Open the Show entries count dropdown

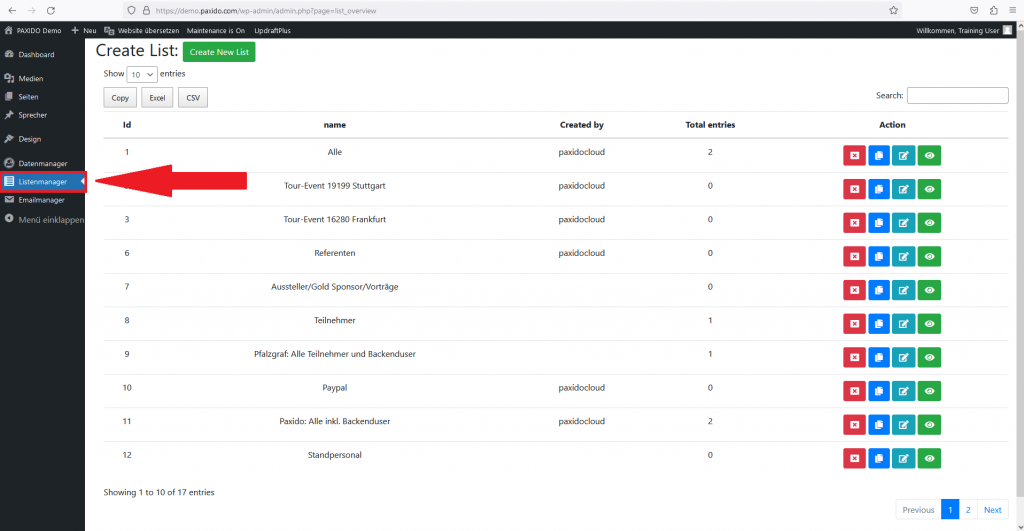pyautogui.click(x=142, y=74)
